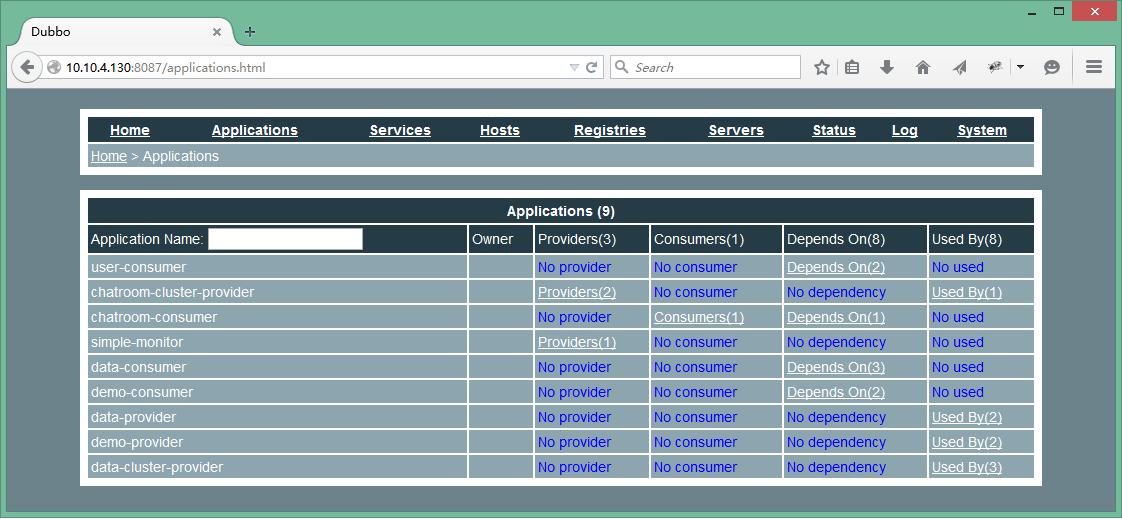Click the Home breadcrumb link
1122x519 pixels.
click(x=109, y=156)
